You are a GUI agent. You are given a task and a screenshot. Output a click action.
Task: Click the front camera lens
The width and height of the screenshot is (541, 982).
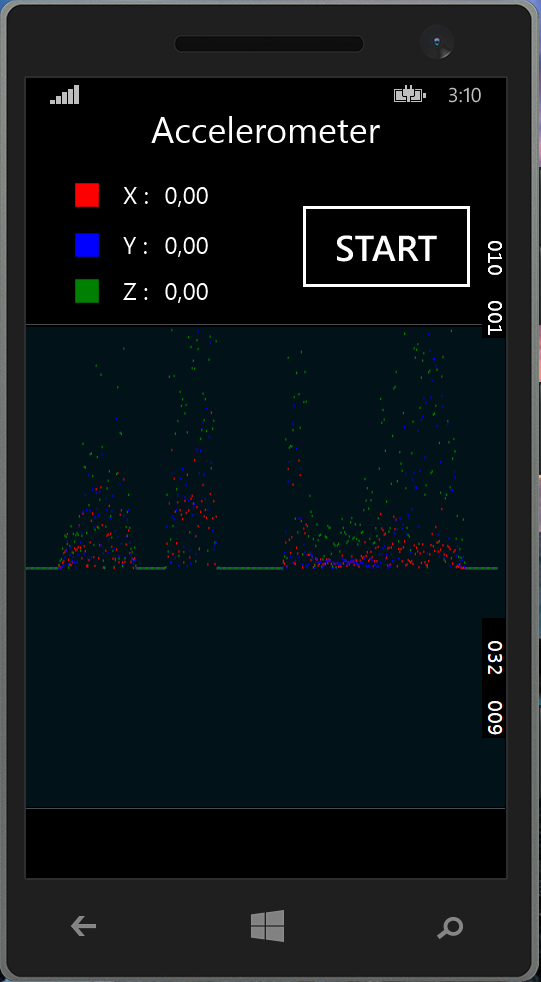tap(436, 43)
